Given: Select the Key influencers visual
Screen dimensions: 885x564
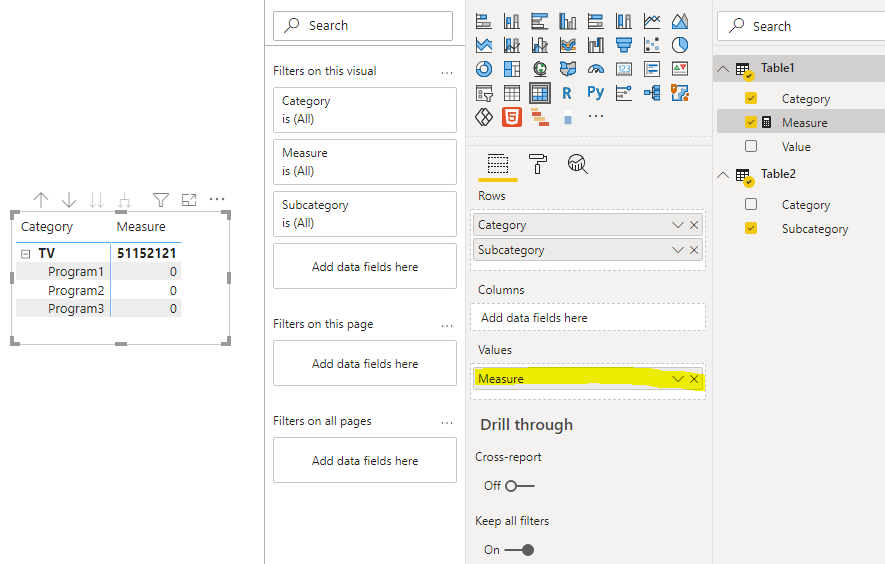Looking at the screenshot, I should click(x=624, y=93).
